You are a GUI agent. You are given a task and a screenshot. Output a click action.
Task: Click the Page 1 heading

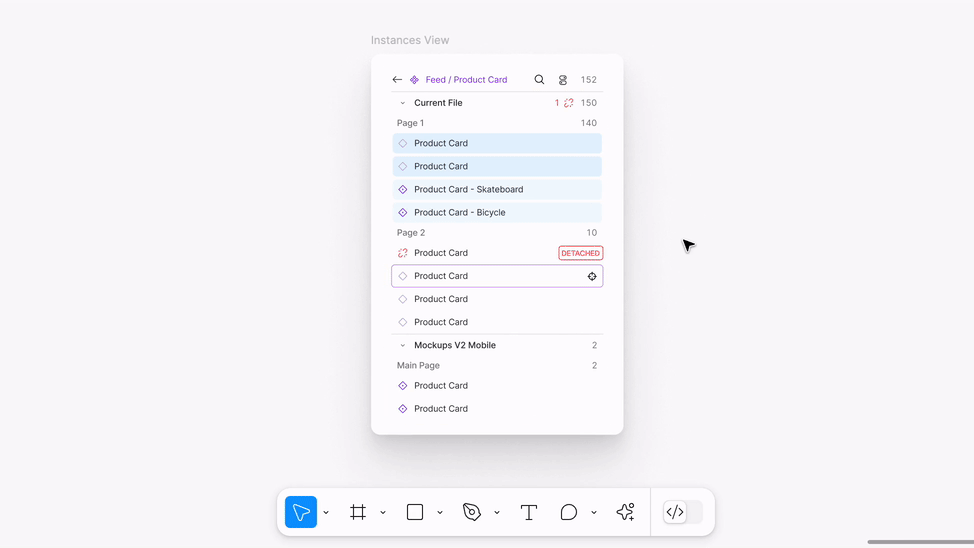pos(411,123)
